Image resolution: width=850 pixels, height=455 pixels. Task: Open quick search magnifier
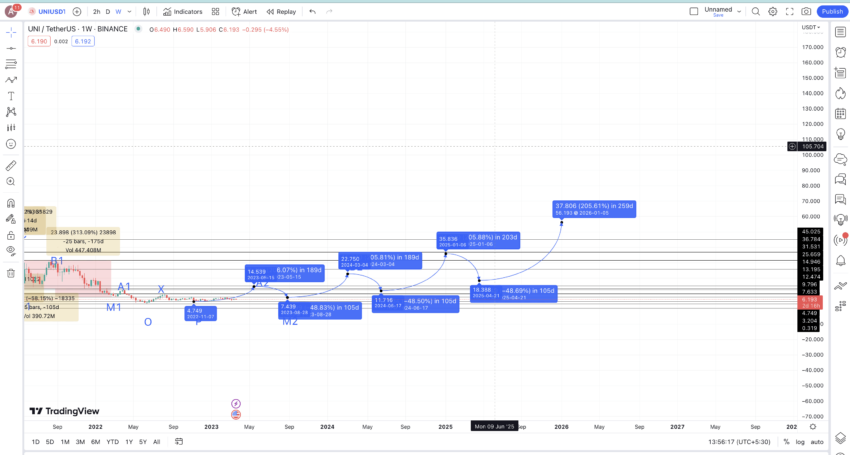click(756, 11)
